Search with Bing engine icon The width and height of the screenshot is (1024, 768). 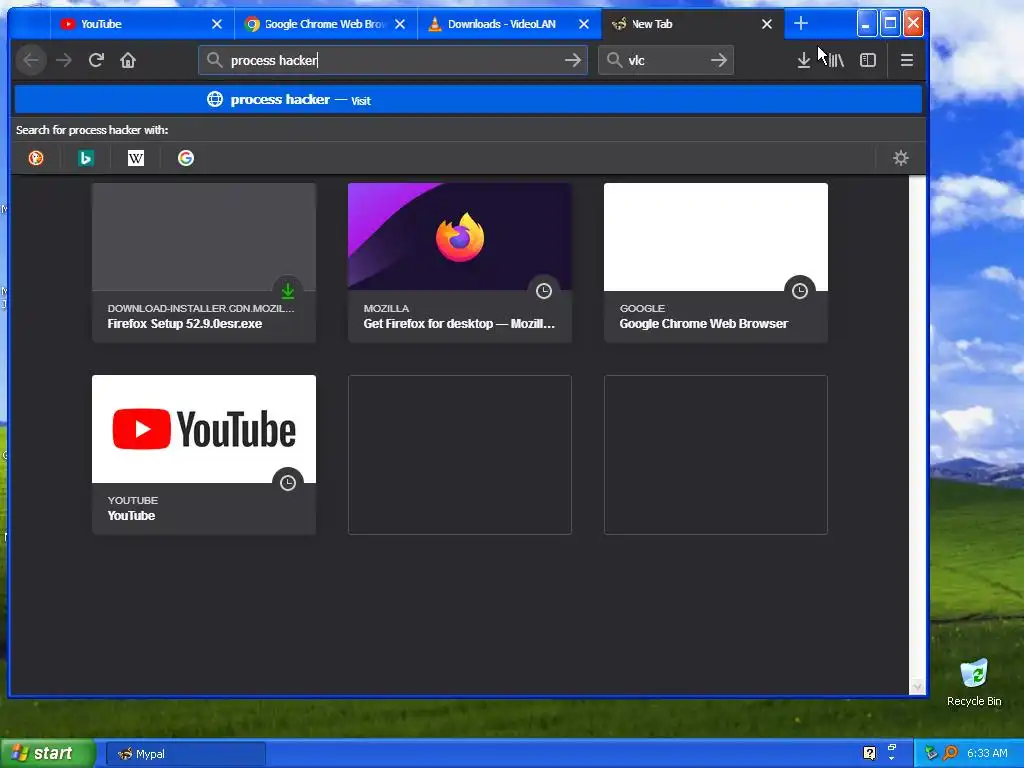(x=86, y=158)
